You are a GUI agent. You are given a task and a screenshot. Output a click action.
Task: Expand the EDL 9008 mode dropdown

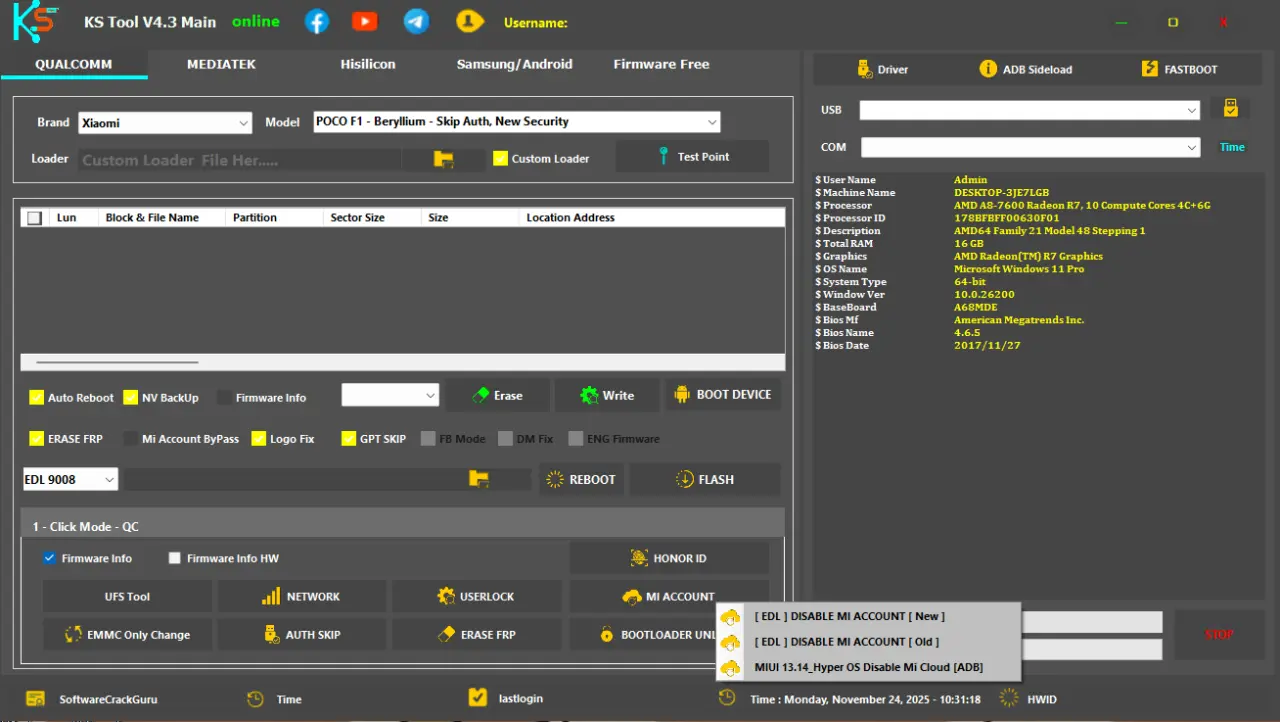(x=70, y=479)
